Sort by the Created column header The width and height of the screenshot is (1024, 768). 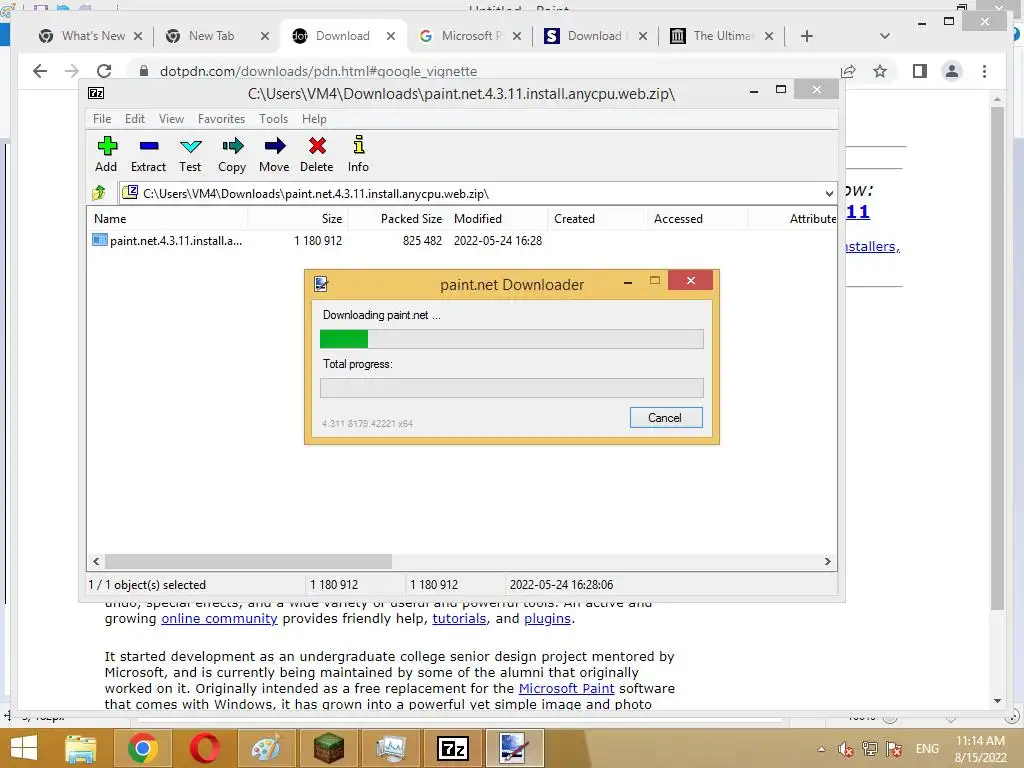pos(598,219)
